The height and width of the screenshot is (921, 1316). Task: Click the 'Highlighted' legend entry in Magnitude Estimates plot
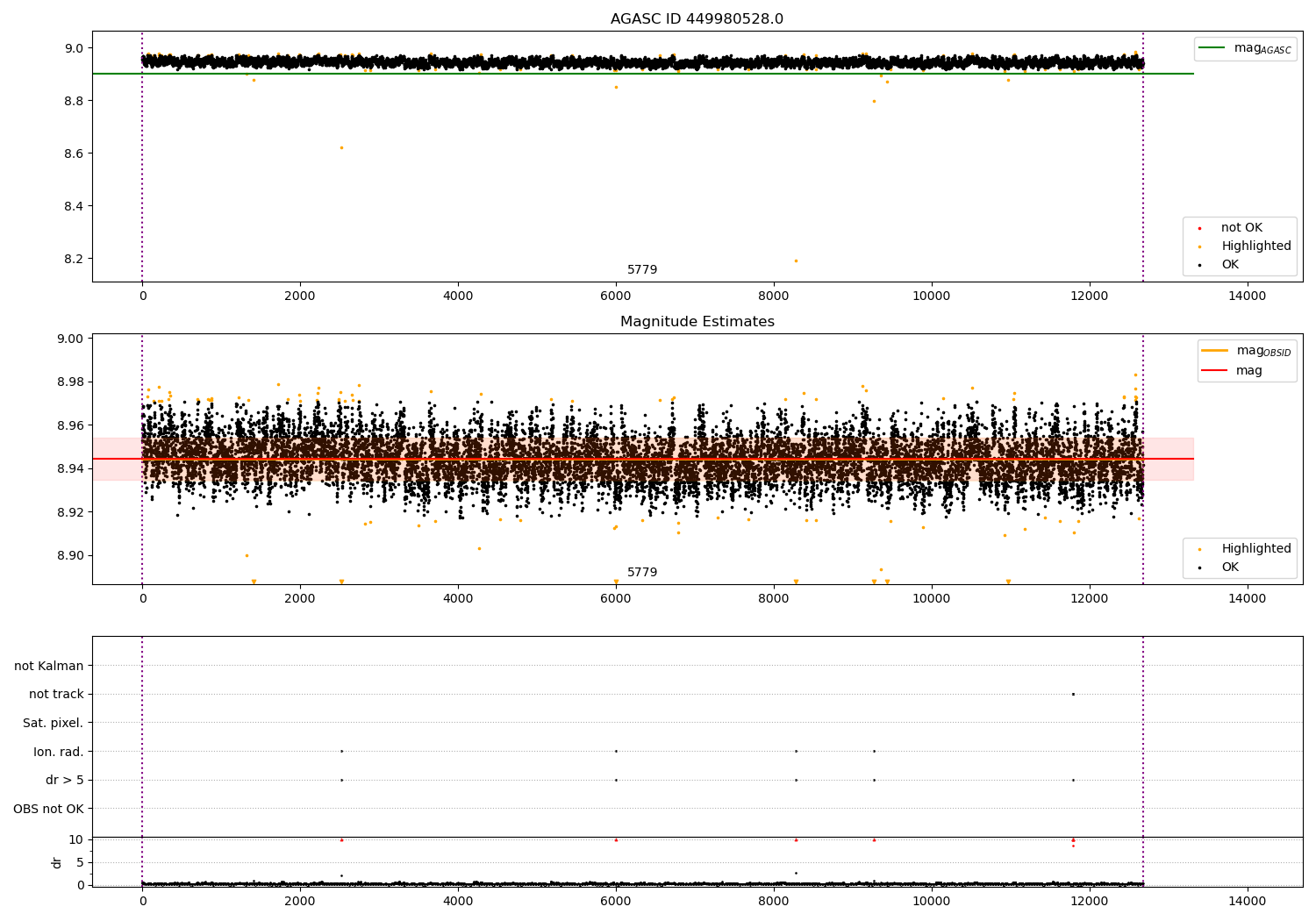(x=1255, y=549)
